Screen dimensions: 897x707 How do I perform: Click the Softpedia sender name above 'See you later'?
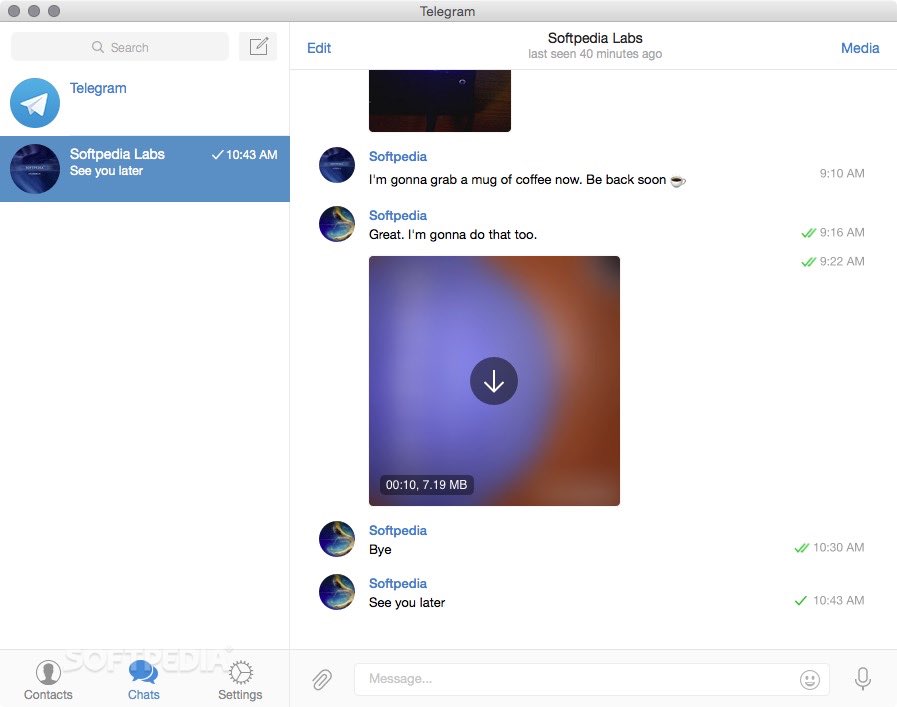coord(397,583)
